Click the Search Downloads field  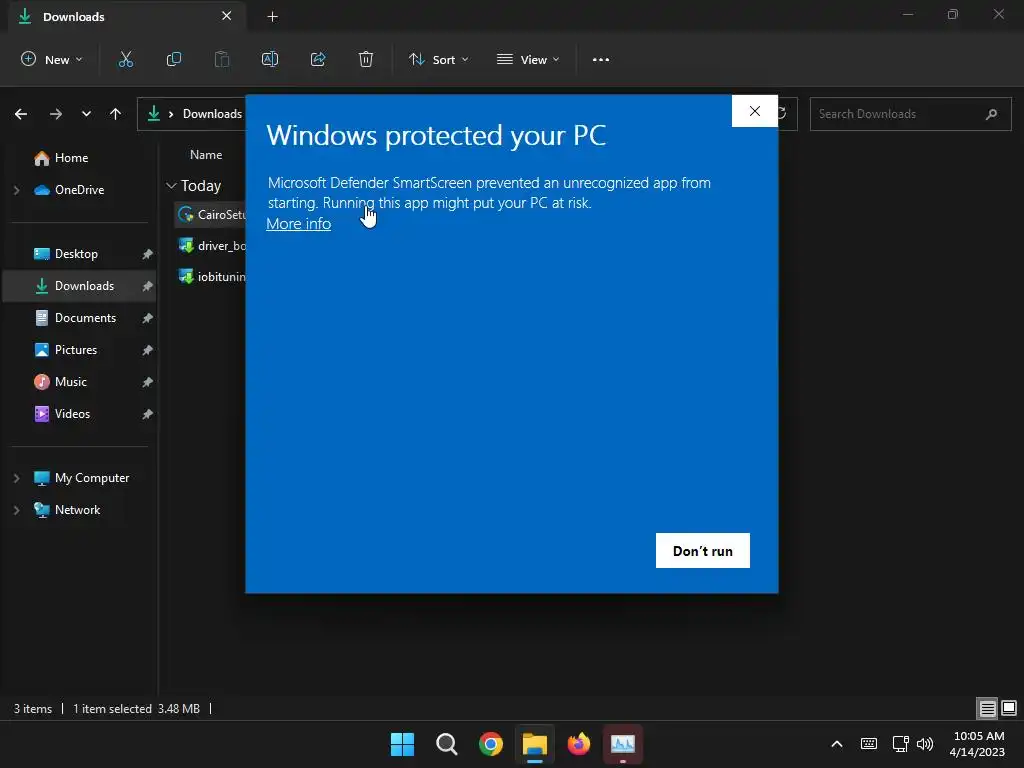click(910, 114)
